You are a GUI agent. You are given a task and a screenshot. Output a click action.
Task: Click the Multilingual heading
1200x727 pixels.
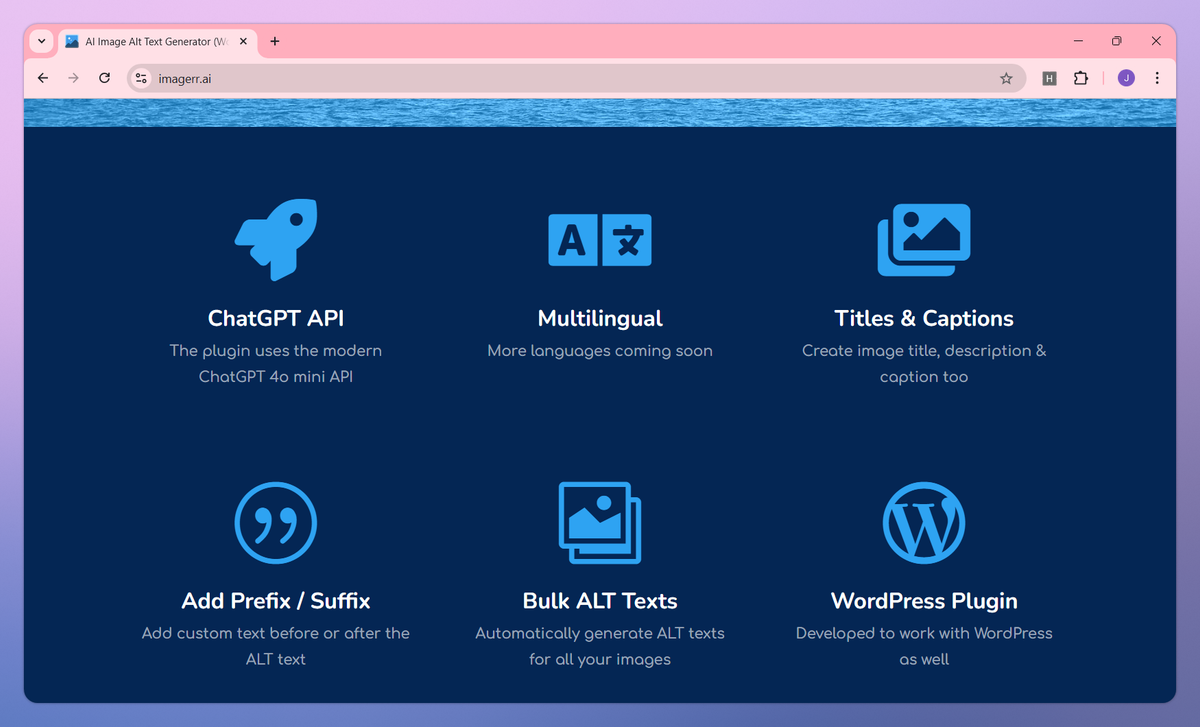pyautogui.click(x=600, y=319)
